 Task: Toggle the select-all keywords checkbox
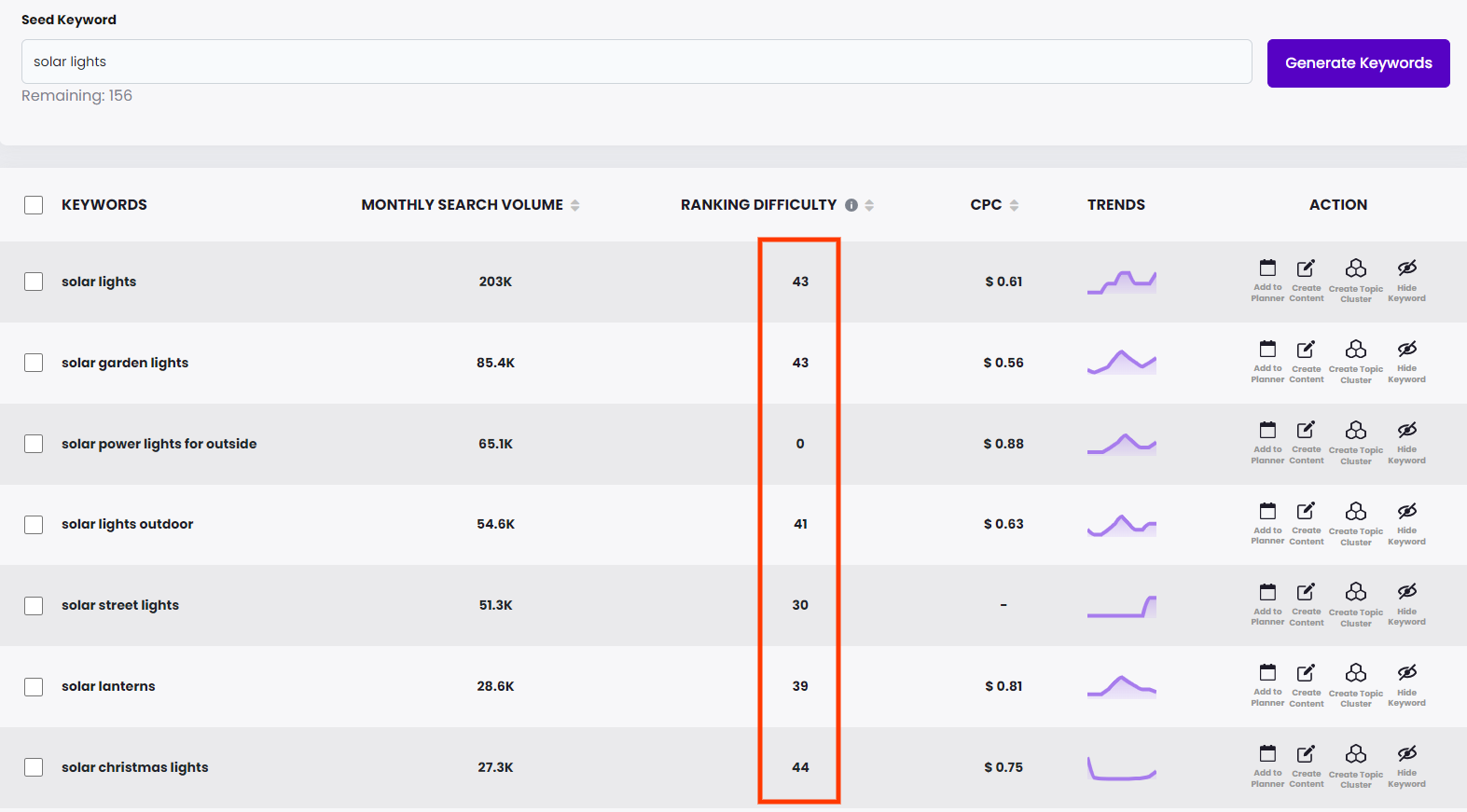(x=34, y=205)
